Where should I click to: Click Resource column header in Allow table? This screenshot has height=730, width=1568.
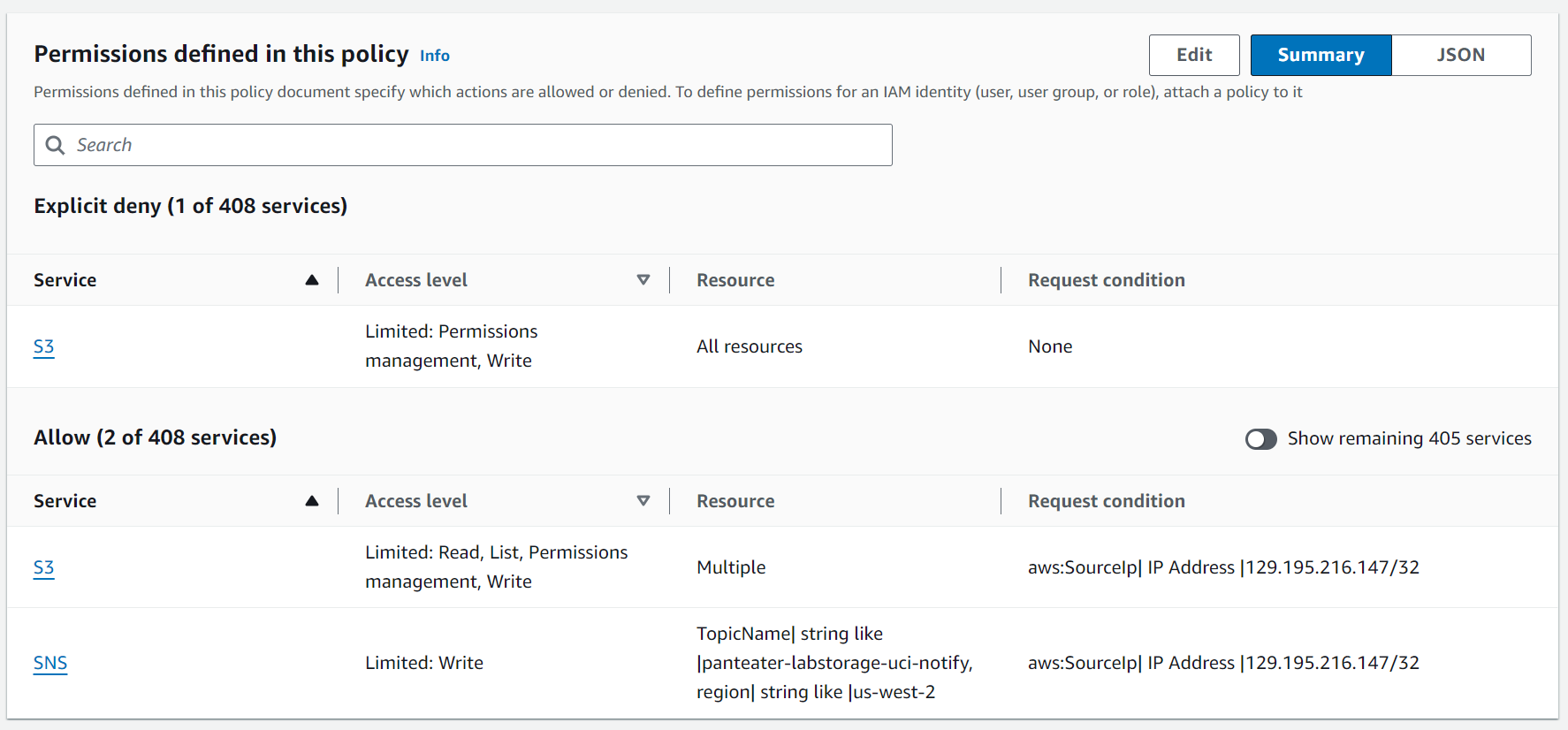click(x=735, y=501)
